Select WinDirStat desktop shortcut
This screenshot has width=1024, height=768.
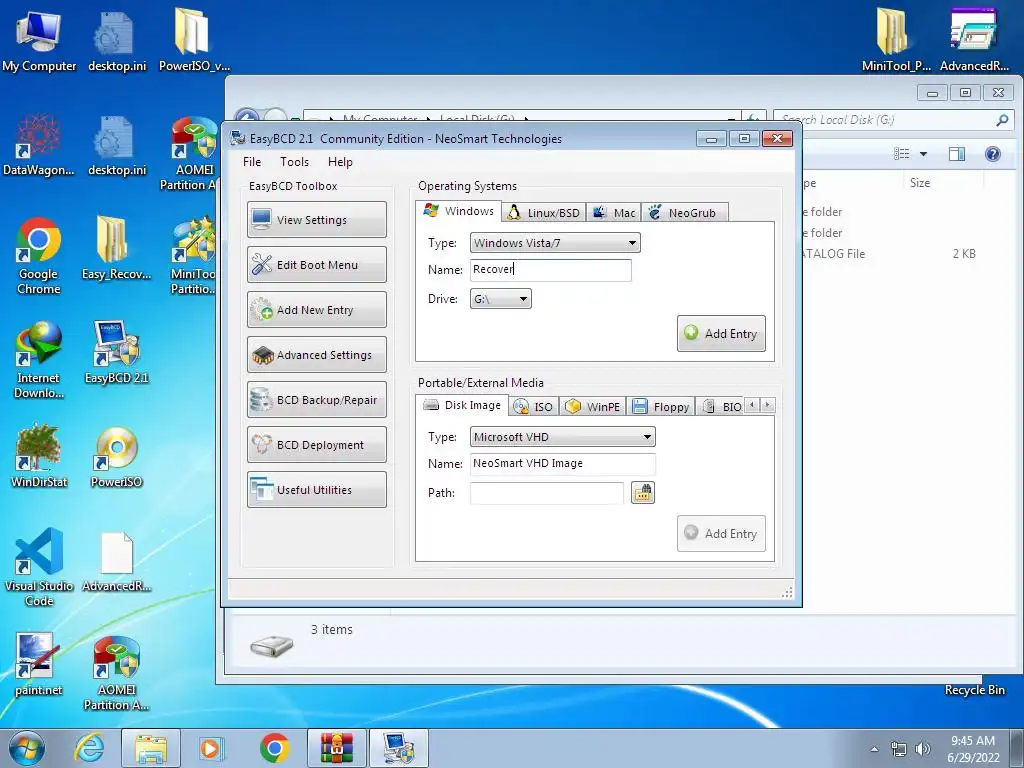[39, 456]
